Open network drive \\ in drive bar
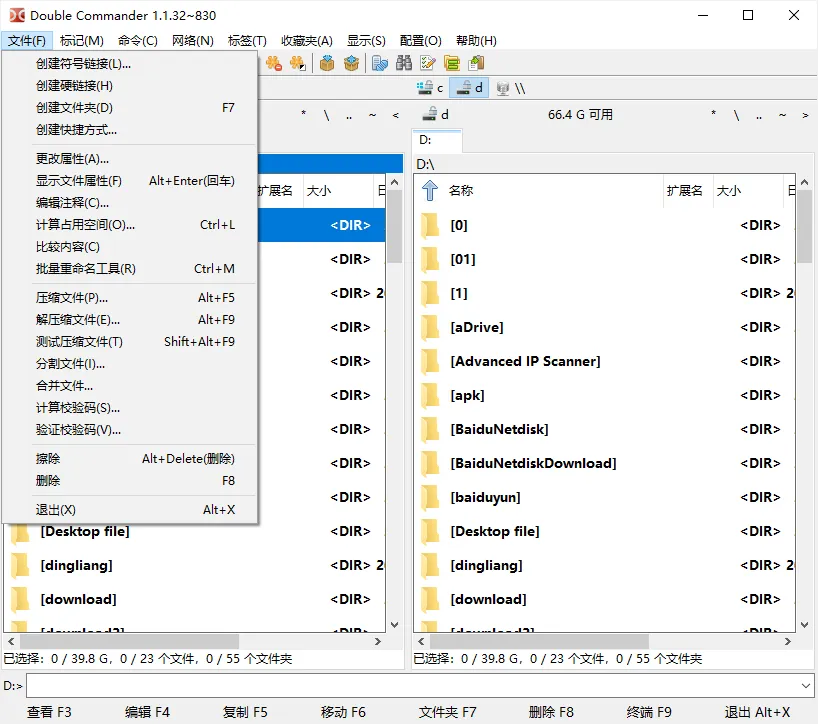Image resolution: width=818 pixels, height=724 pixels. [511, 88]
